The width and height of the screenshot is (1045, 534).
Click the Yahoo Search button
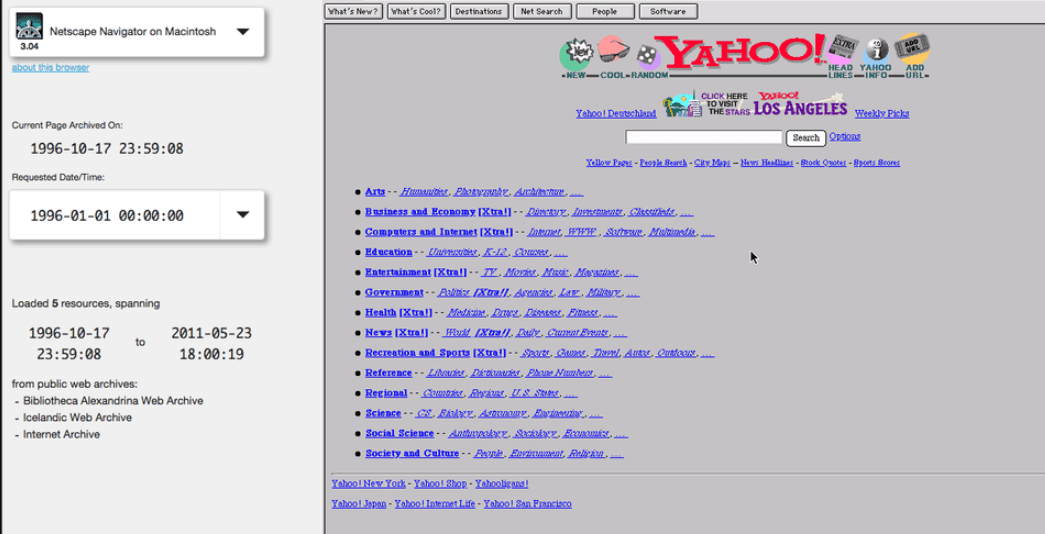coord(806,137)
